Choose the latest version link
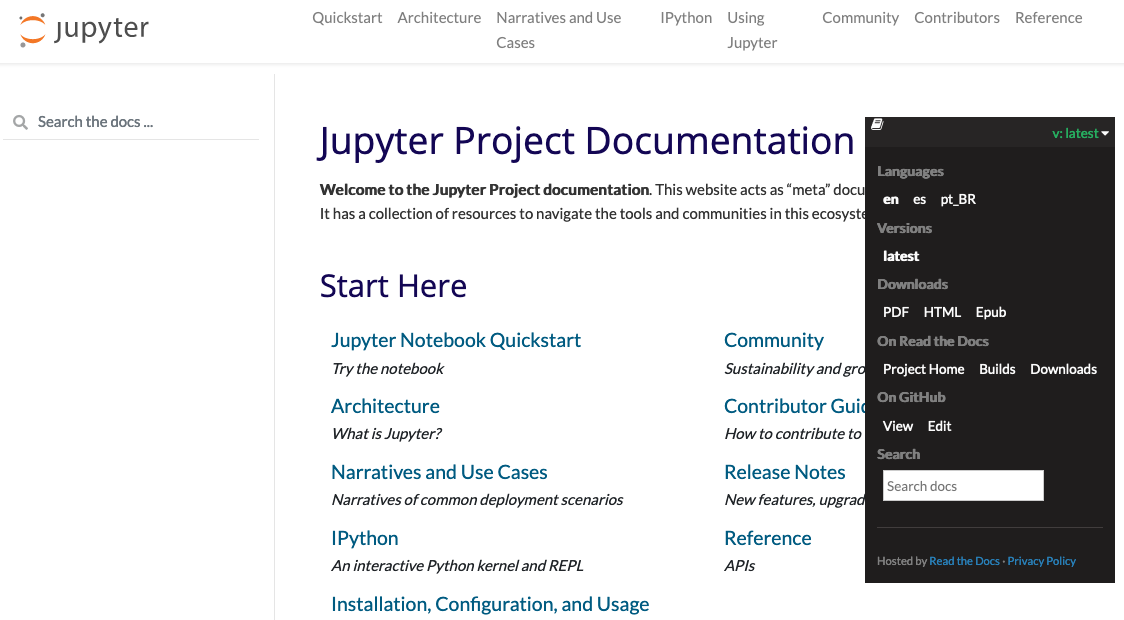1124x620 pixels. coord(901,256)
